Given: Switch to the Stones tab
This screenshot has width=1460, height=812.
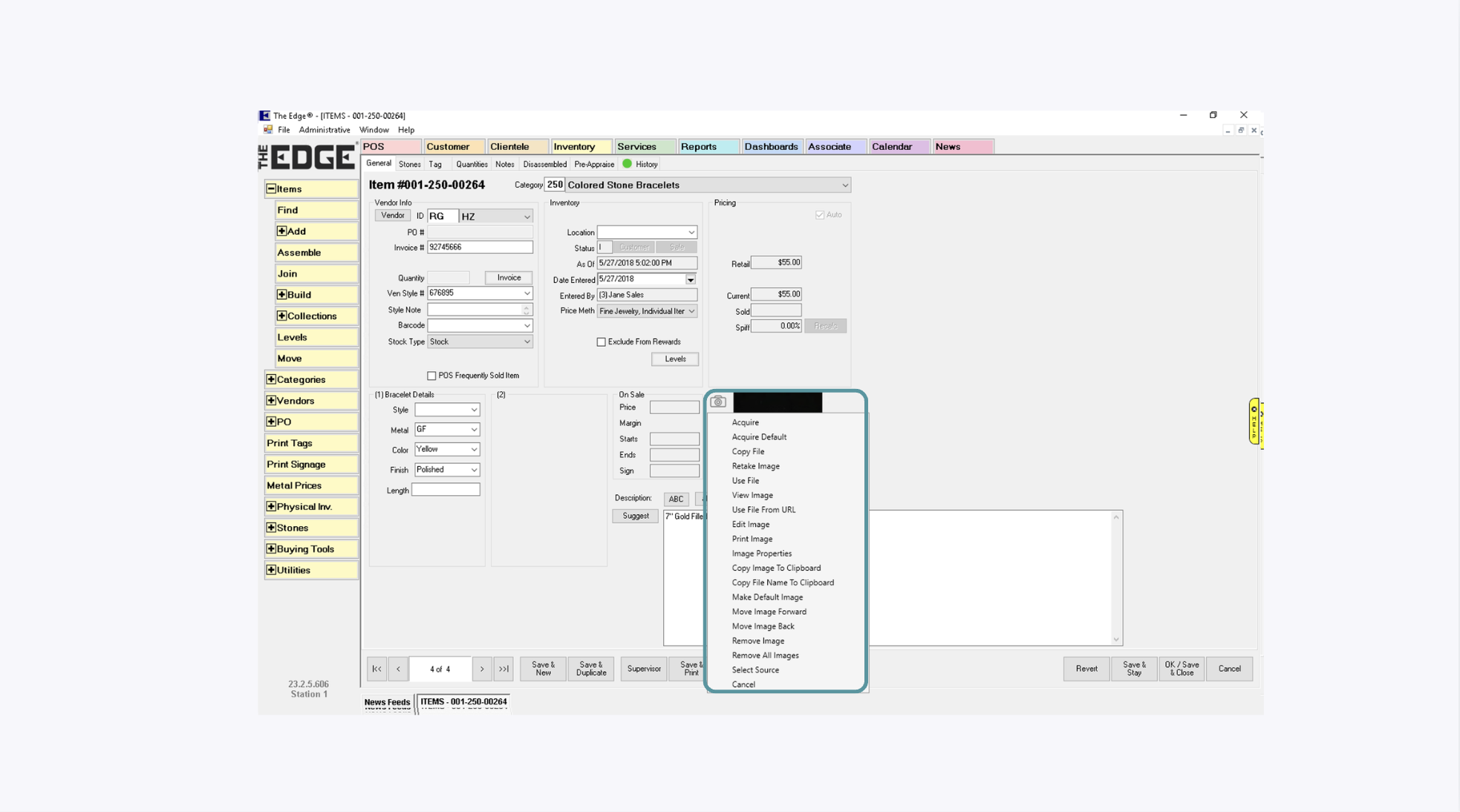Looking at the screenshot, I should pos(409,164).
